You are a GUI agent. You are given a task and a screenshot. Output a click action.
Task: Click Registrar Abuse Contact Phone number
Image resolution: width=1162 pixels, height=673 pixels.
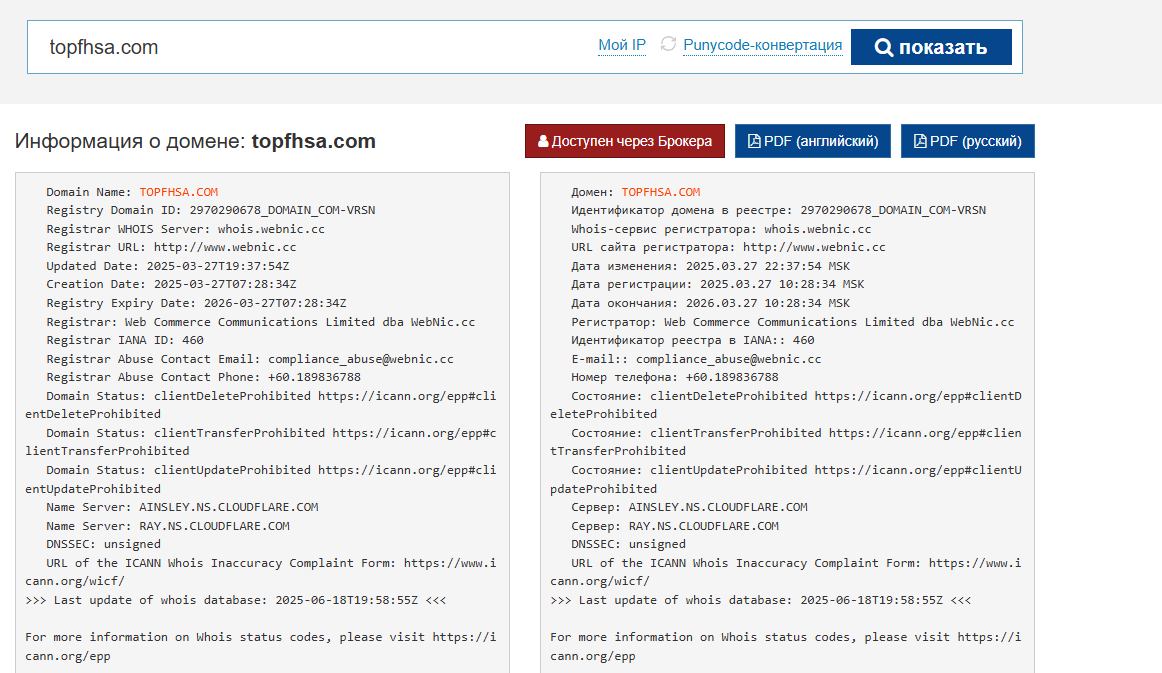point(314,377)
